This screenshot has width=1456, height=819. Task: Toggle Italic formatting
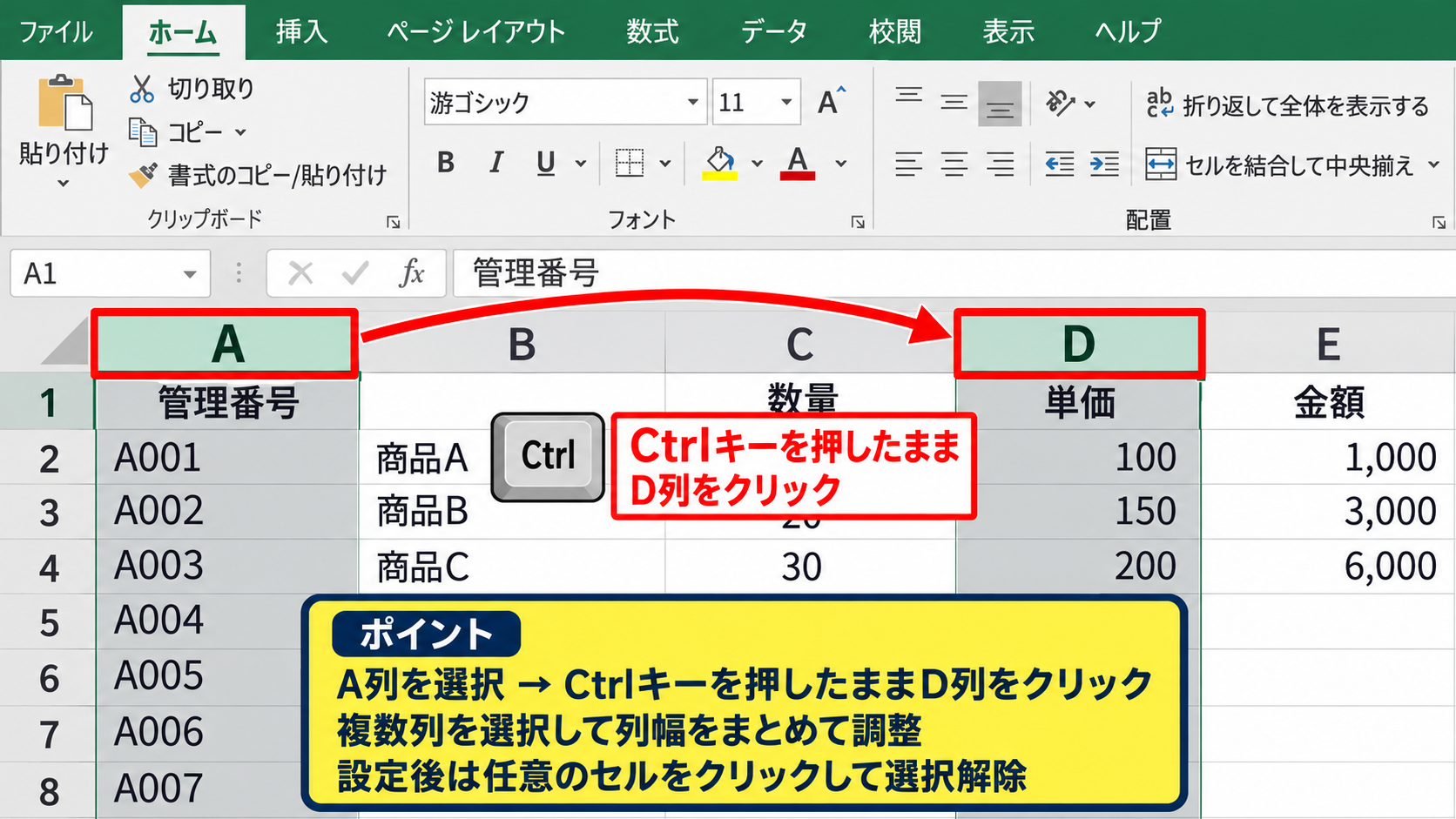[x=496, y=163]
